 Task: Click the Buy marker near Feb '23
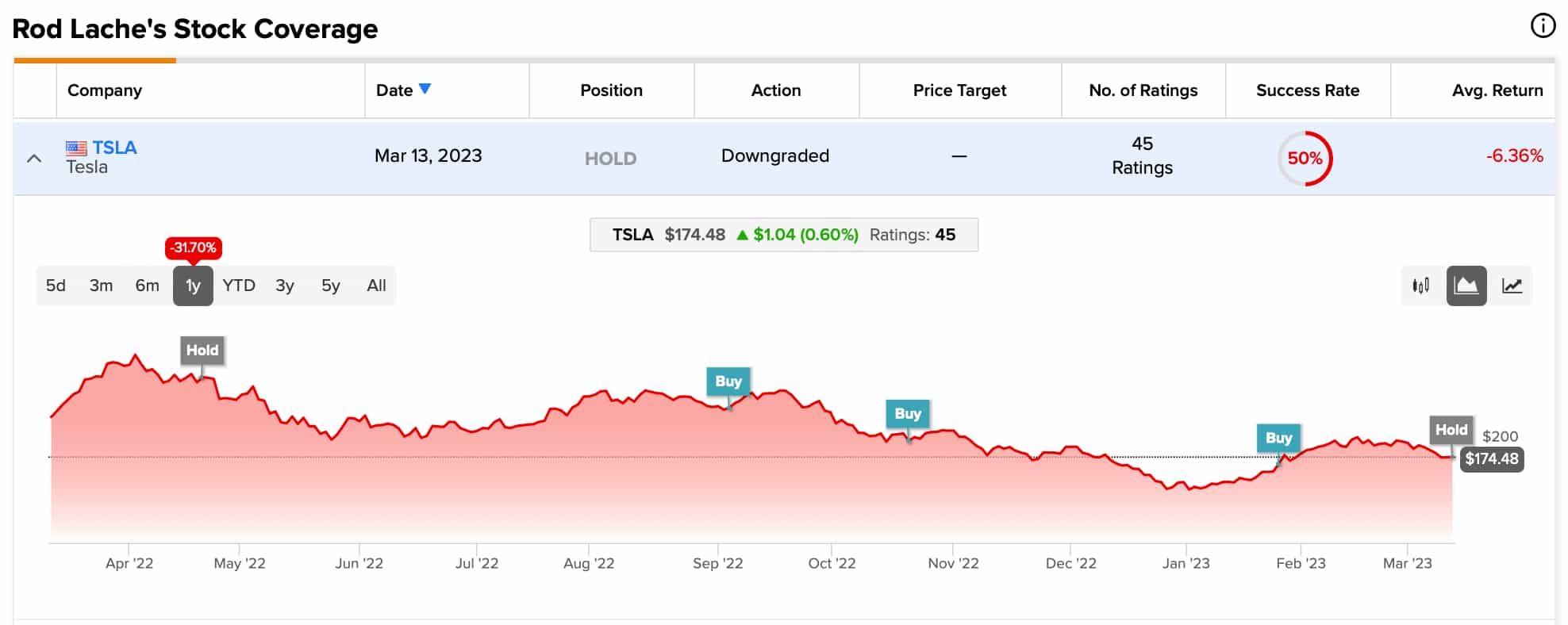click(x=1278, y=438)
